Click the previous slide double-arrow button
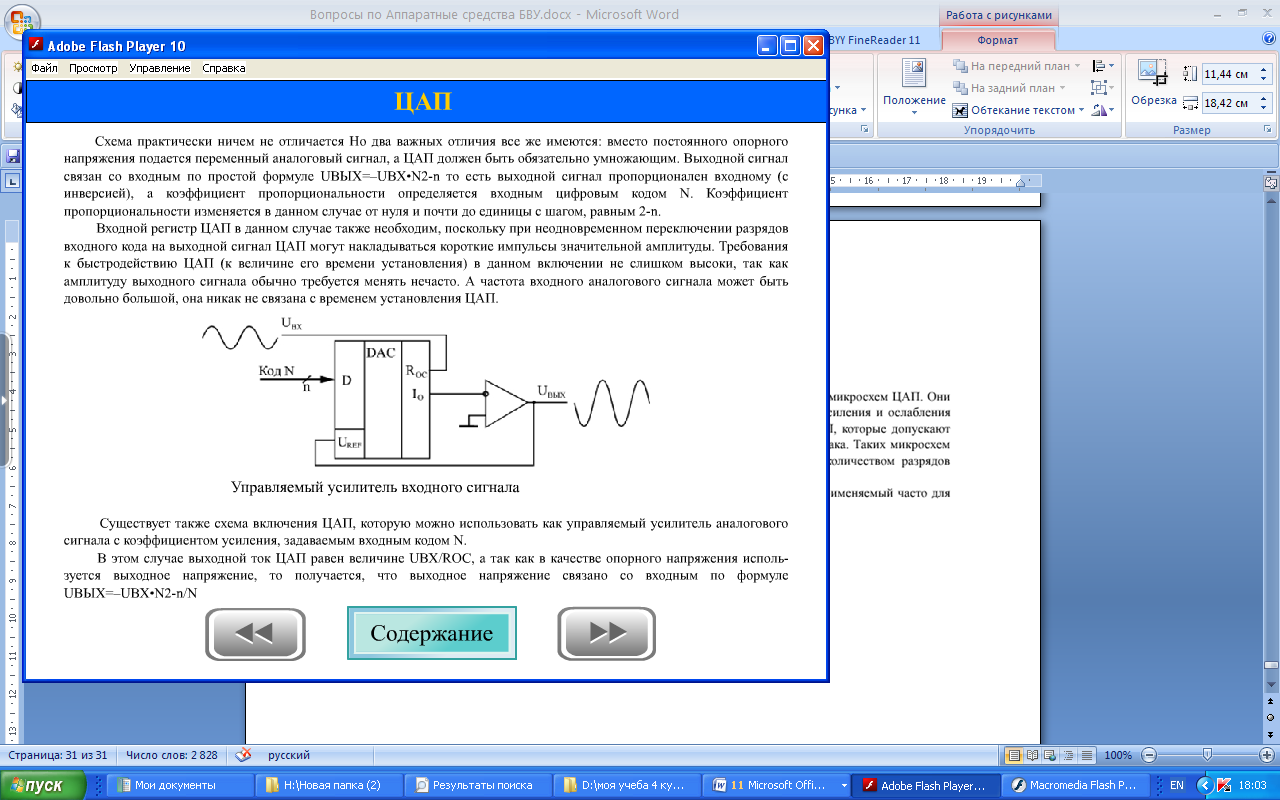Screen dimensions: 1280x800 (255, 634)
